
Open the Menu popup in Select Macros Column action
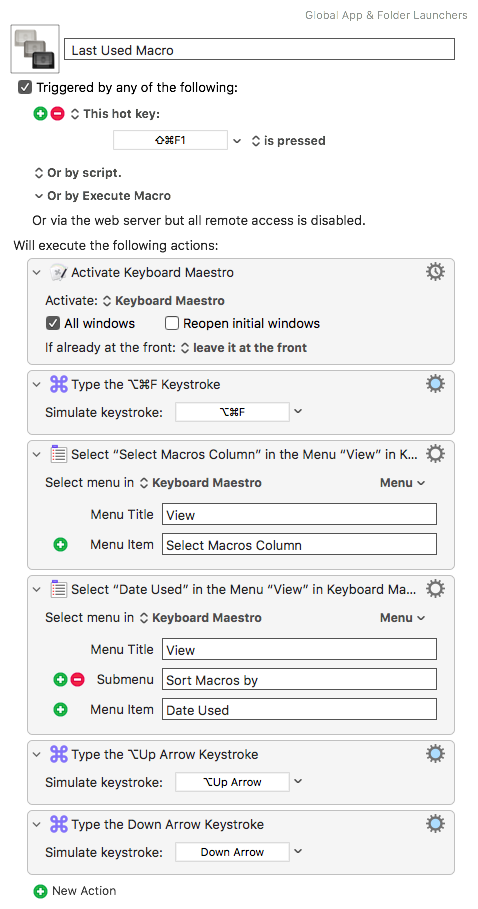pos(403,483)
